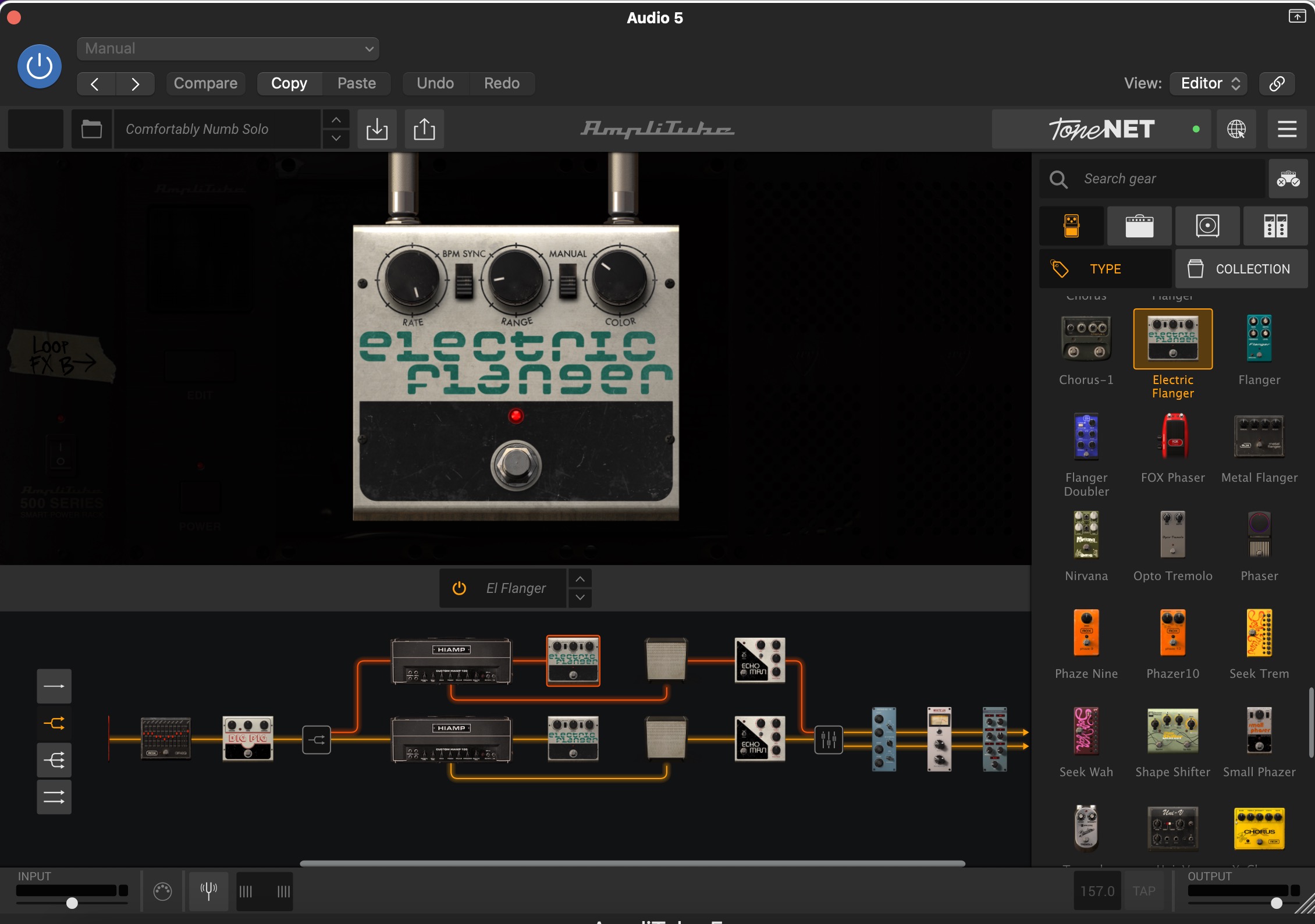The image size is (1315, 924).
Task: Open the Custom Shop cart icon
Action: click(x=1288, y=179)
